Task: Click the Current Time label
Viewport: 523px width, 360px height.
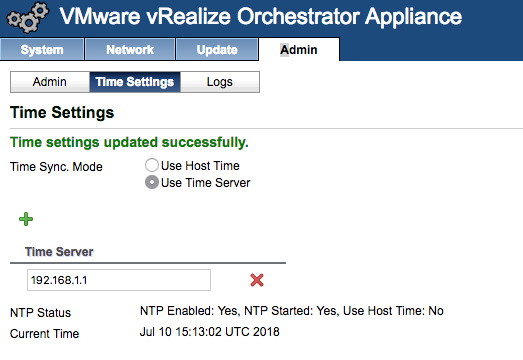Action: click(45, 333)
